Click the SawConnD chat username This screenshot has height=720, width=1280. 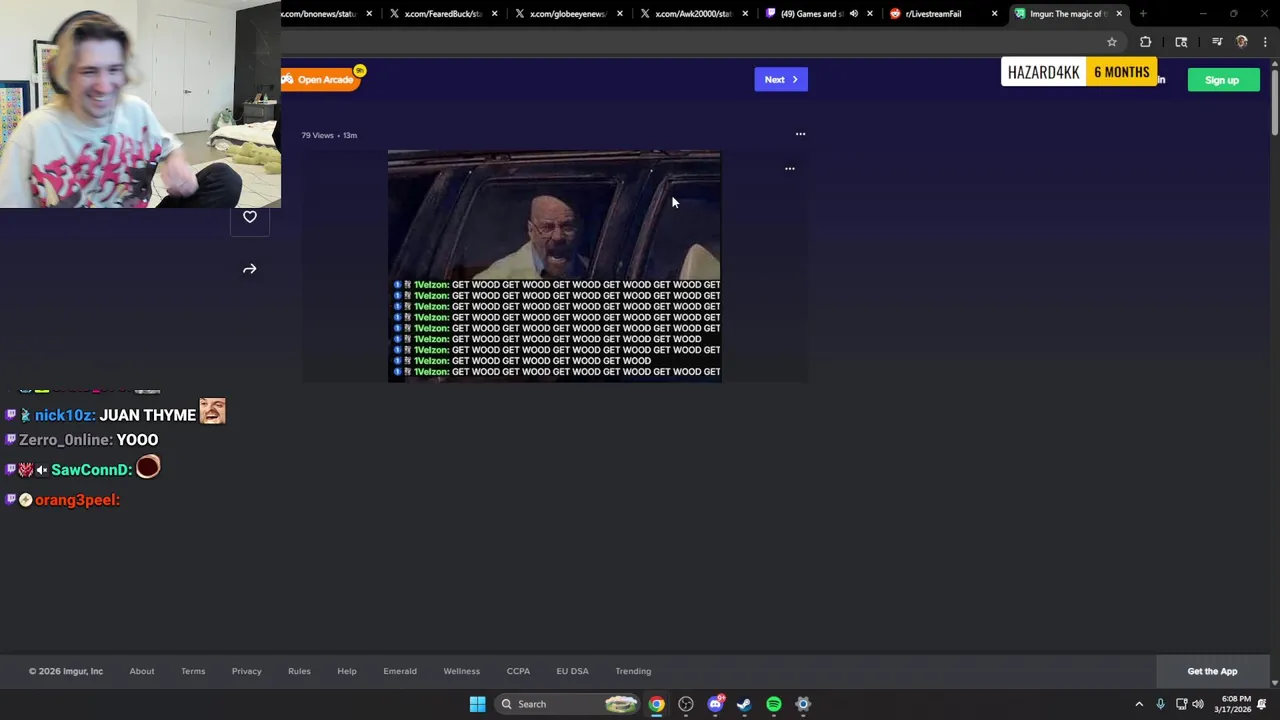click(x=91, y=470)
